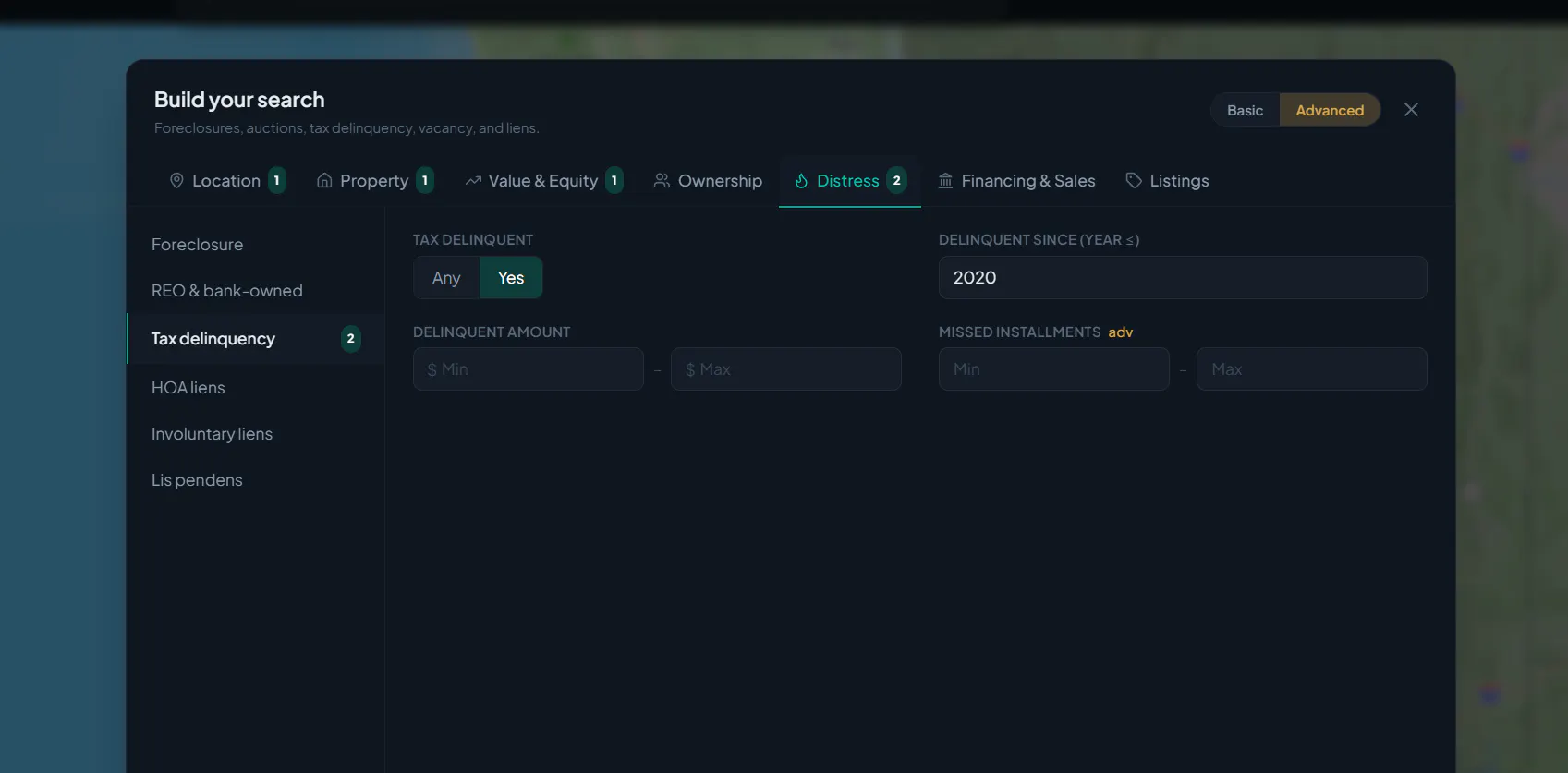The image size is (1568, 773).
Task: Open the Location tab
Action: click(x=228, y=181)
